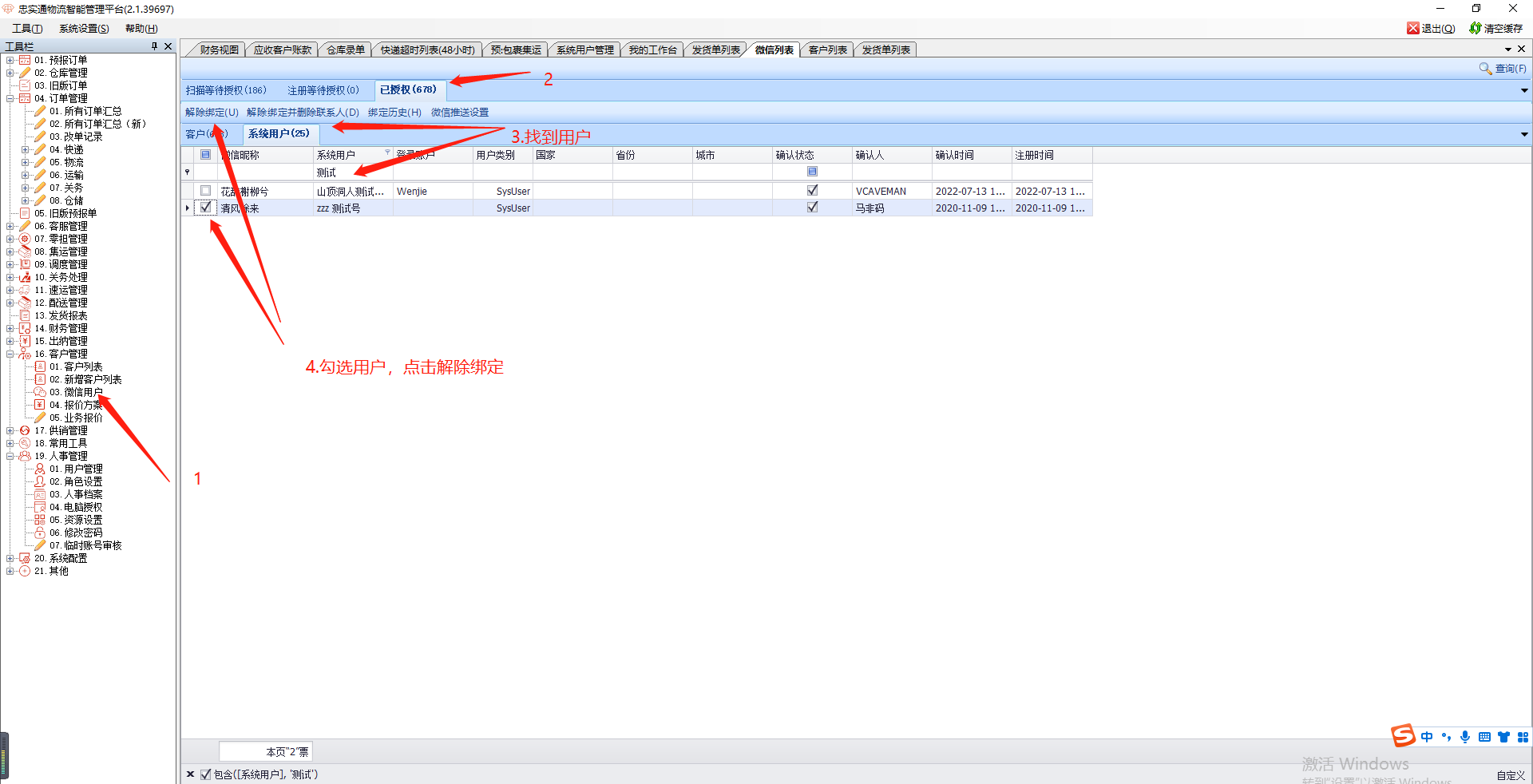Click the 清空缓存 clear cache icon

(1475, 28)
